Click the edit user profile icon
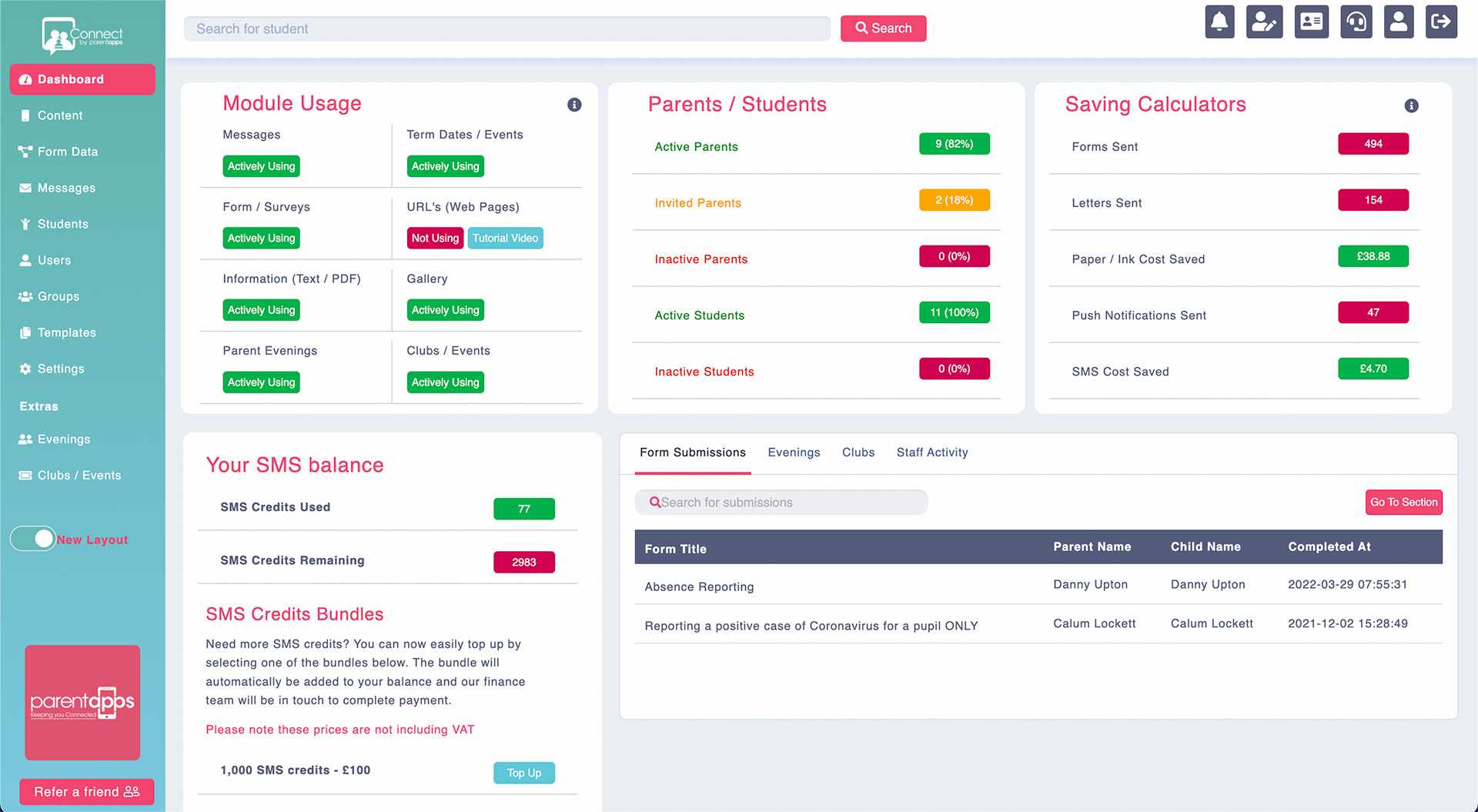Image resolution: width=1478 pixels, height=812 pixels. point(1264,22)
